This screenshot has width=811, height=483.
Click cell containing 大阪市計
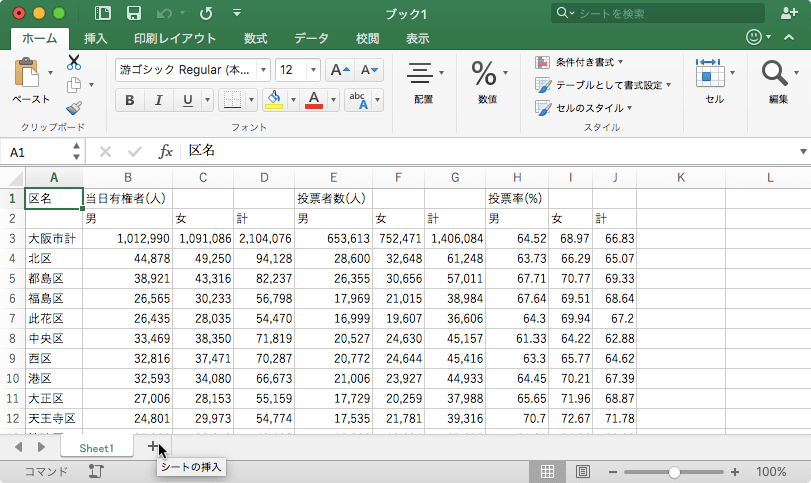tap(54, 238)
